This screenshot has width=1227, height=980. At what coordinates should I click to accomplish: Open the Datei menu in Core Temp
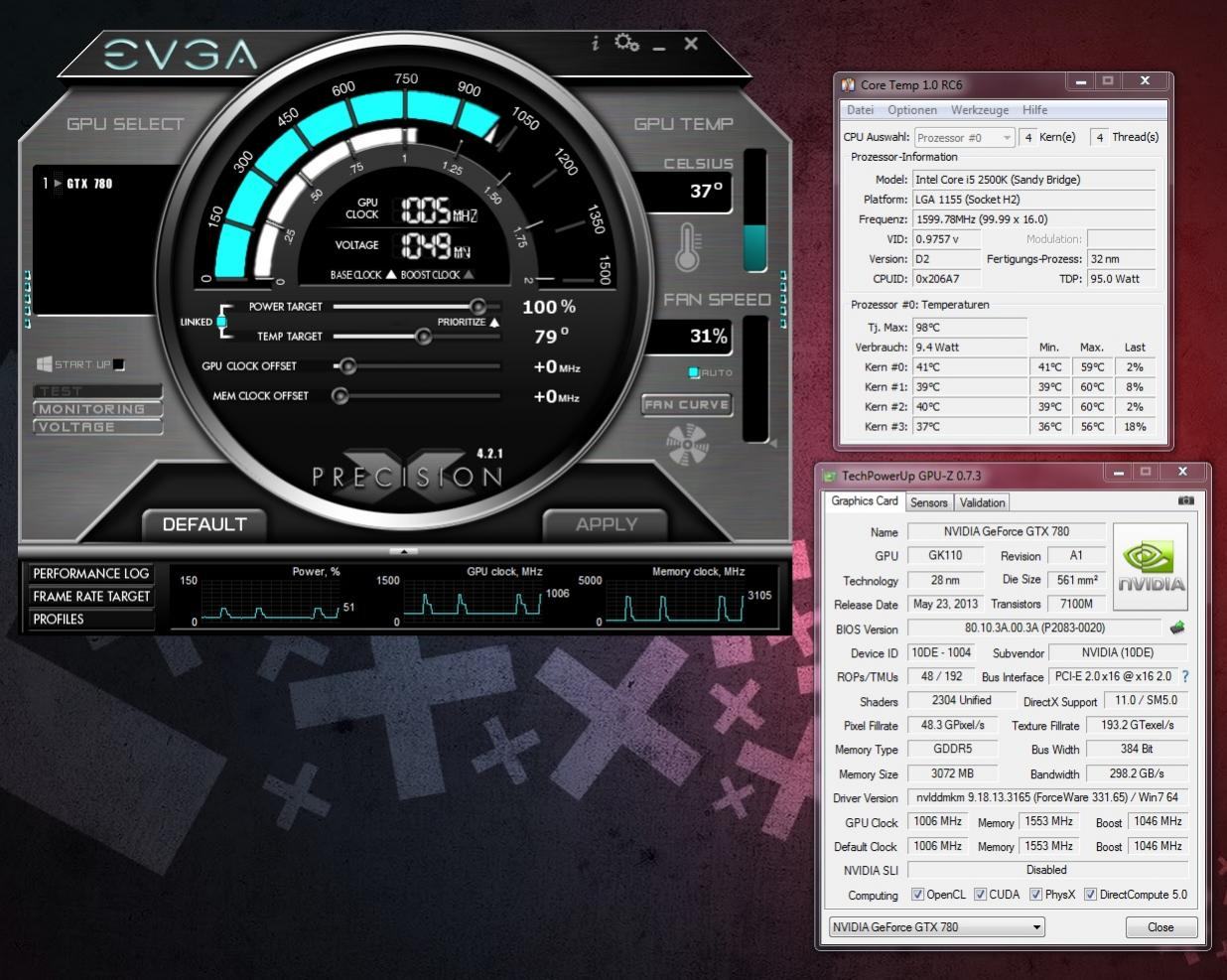point(860,110)
